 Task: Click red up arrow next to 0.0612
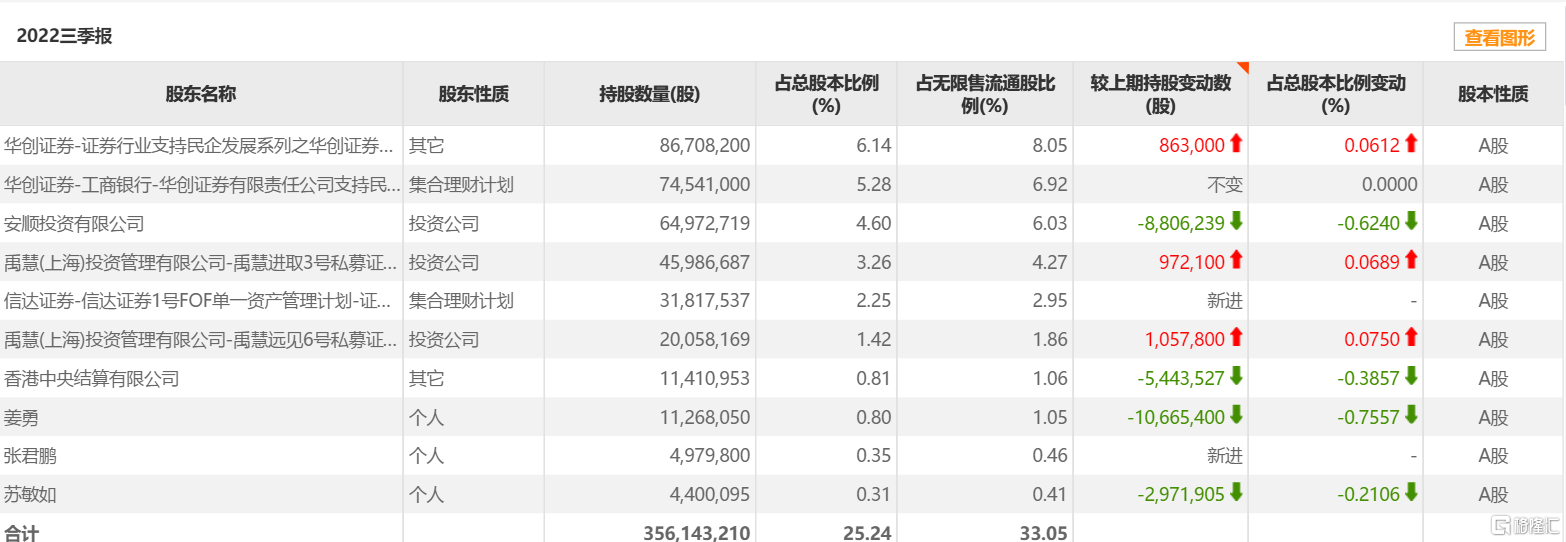pos(1411,144)
